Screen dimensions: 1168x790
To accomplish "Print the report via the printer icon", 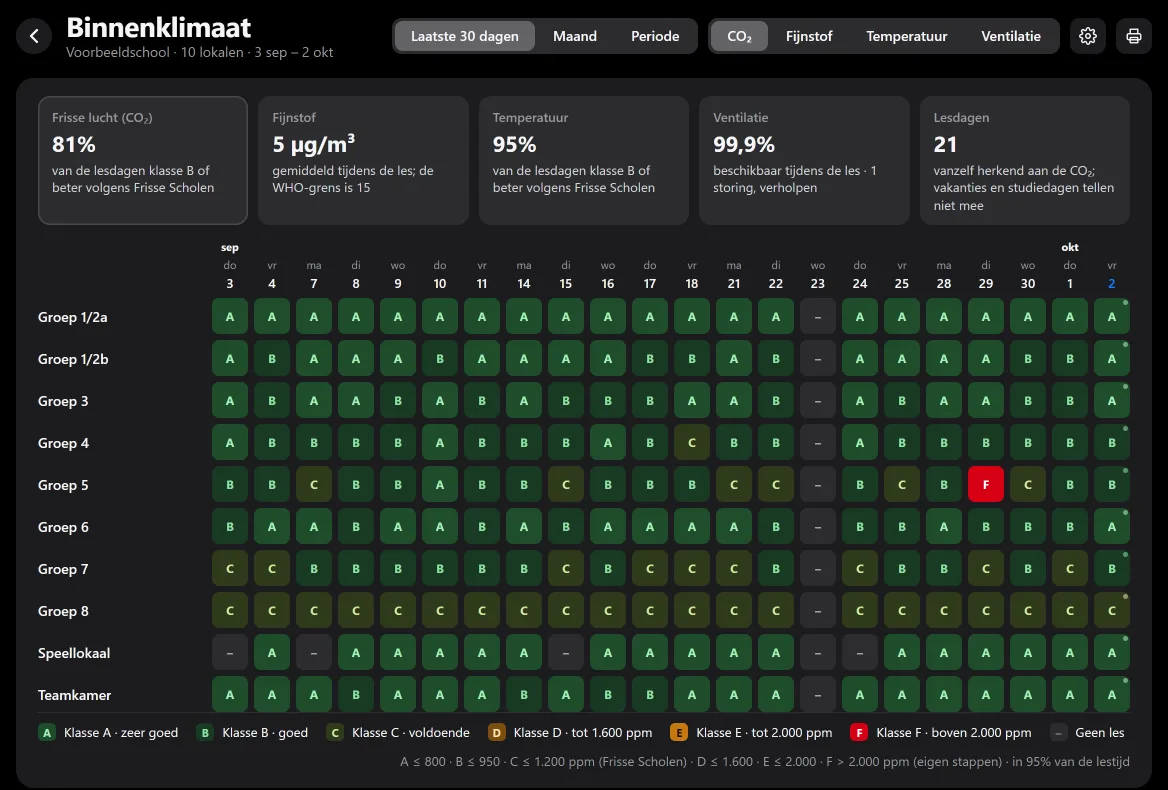I will [1134, 36].
